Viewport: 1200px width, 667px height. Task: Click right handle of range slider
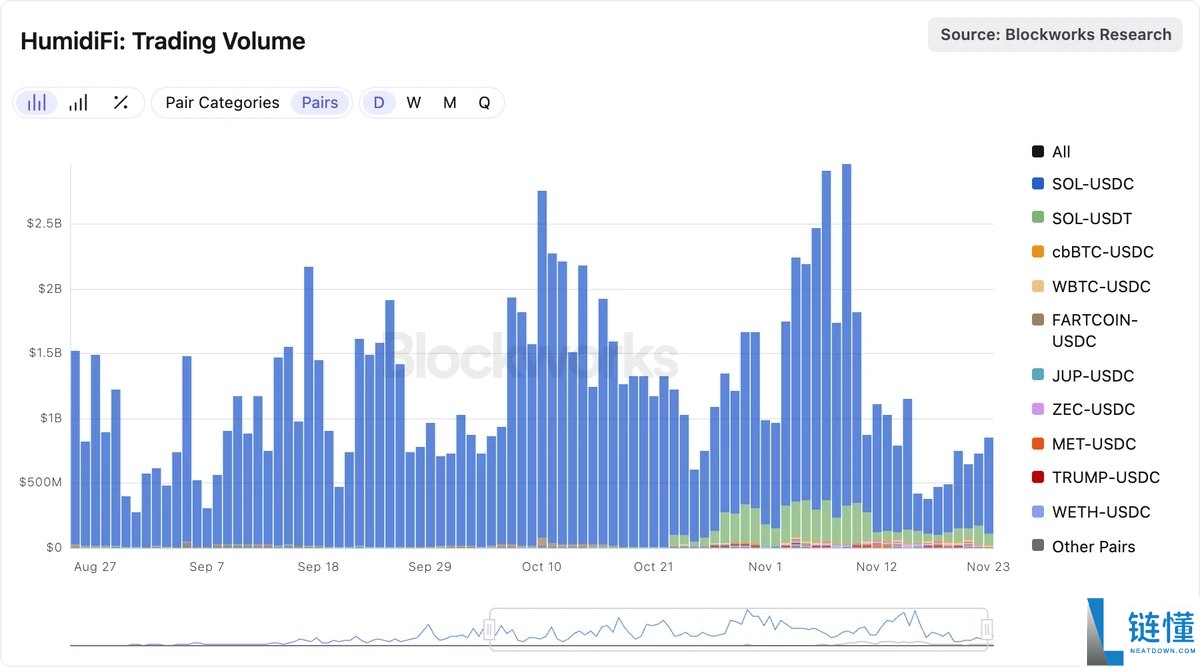tap(987, 629)
